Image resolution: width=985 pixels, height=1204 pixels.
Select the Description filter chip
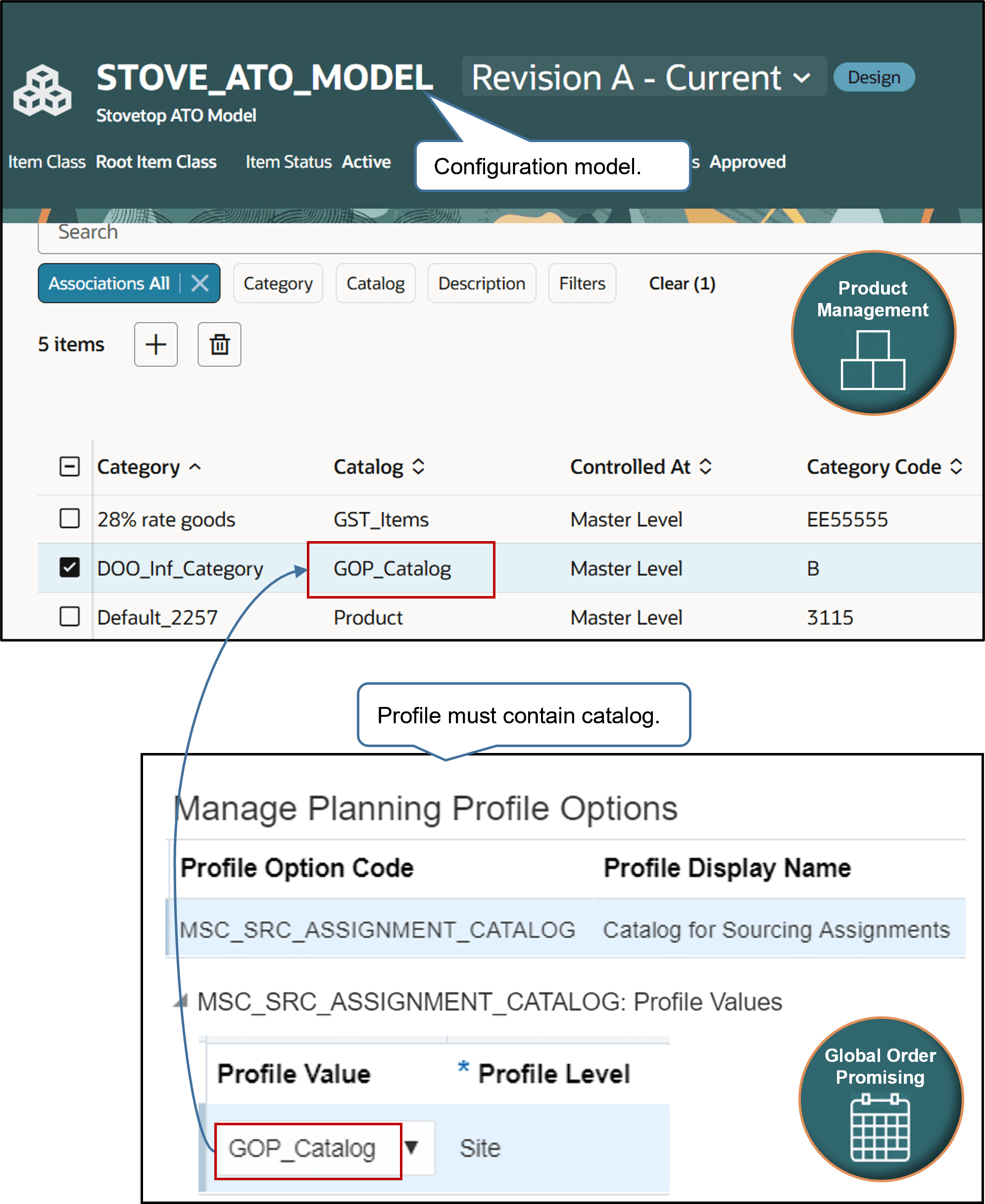point(481,283)
